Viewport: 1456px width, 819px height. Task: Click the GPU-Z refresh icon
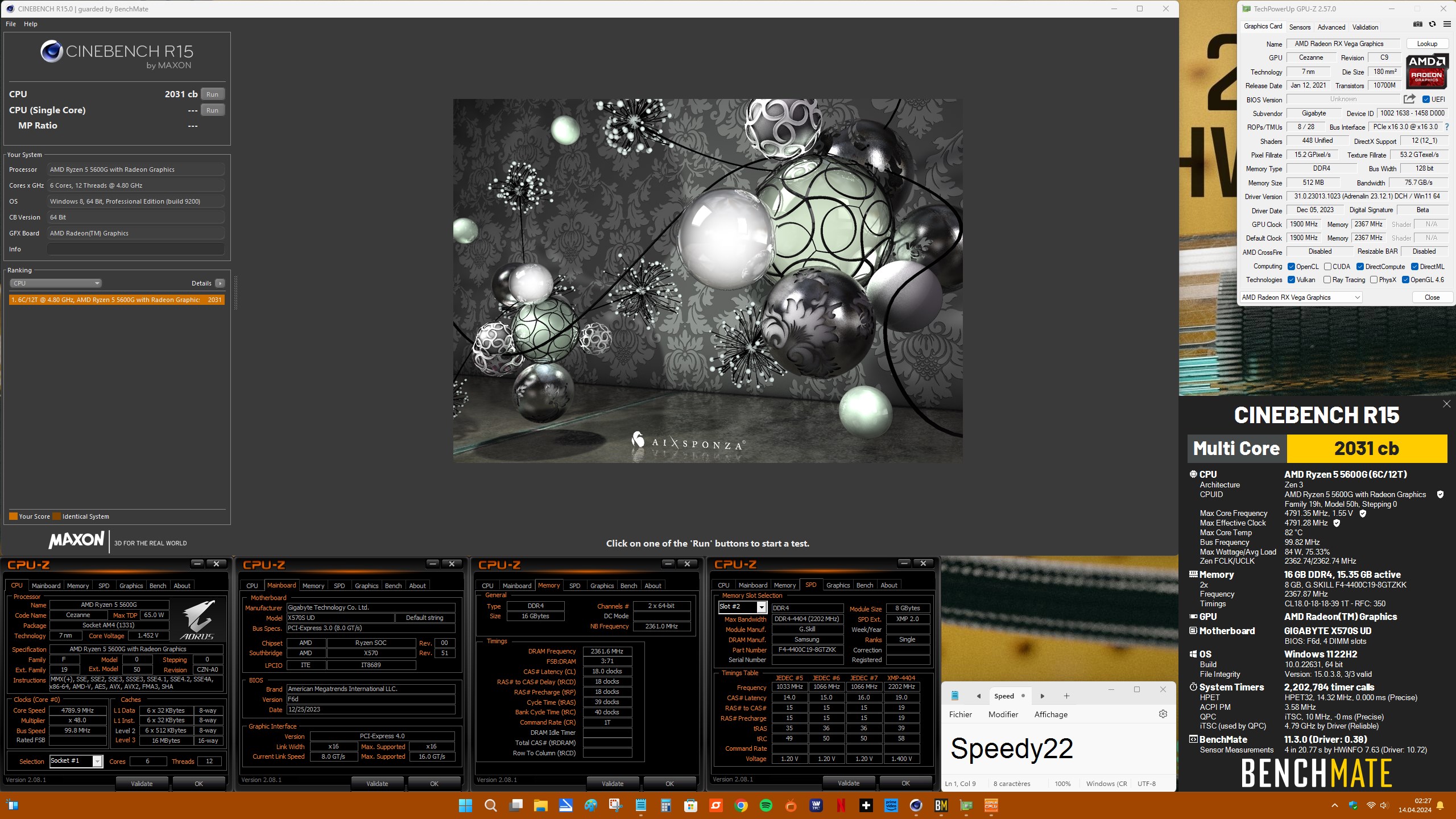pyautogui.click(x=1432, y=24)
